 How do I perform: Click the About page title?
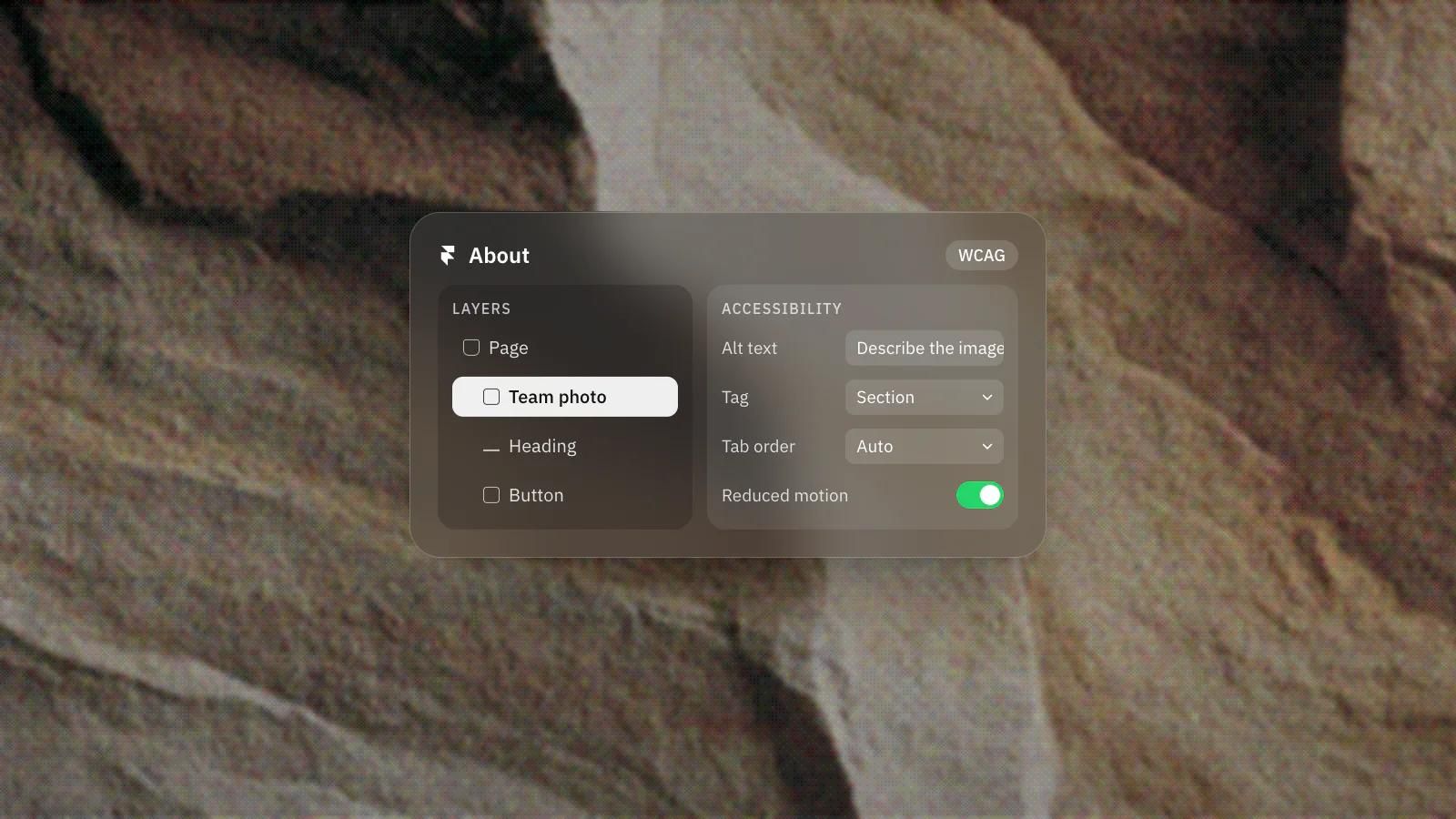pyautogui.click(x=499, y=256)
